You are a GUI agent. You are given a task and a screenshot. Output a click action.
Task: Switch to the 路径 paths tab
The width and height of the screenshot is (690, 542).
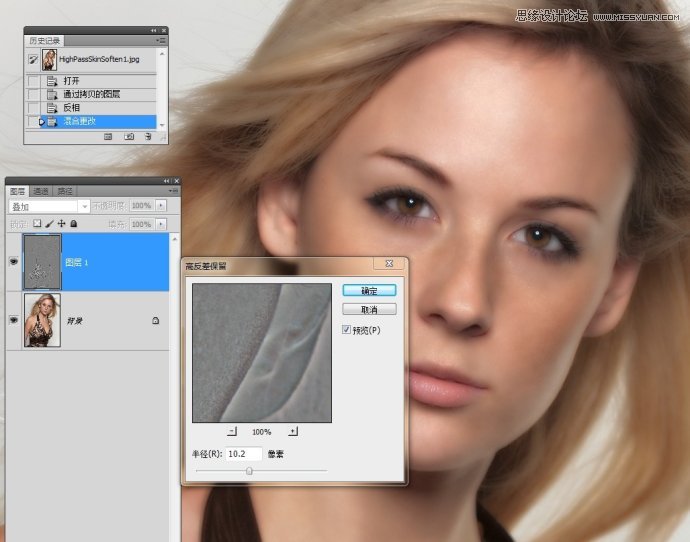click(65, 191)
